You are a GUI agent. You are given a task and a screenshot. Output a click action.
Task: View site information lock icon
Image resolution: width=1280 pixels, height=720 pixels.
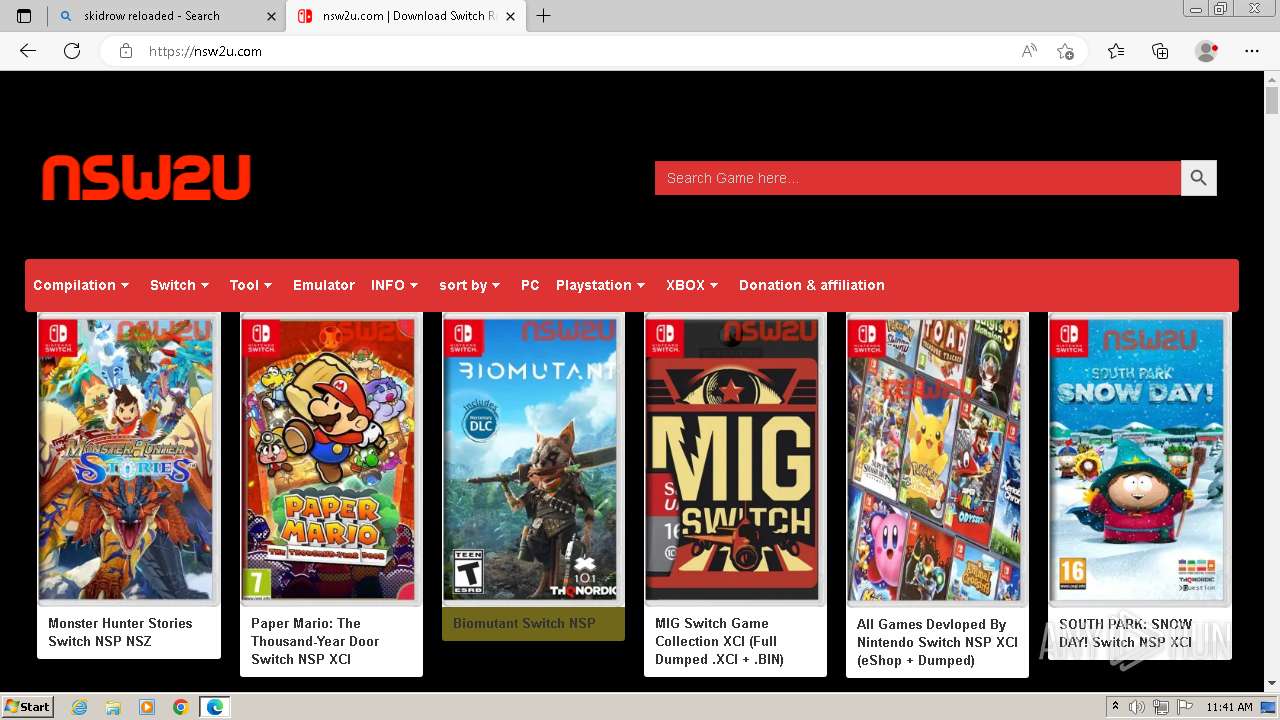[x=126, y=51]
